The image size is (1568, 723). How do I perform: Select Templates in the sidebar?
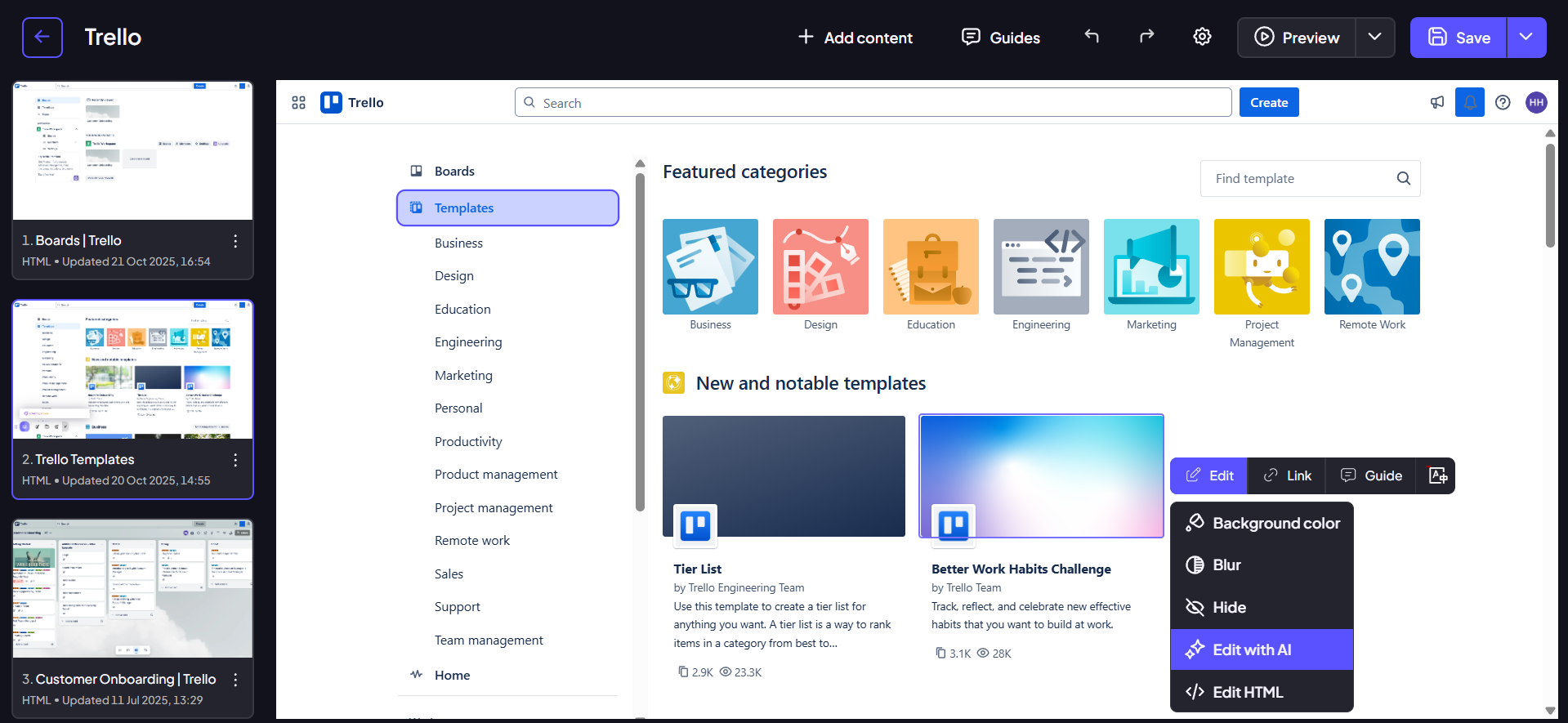click(507, 208)
